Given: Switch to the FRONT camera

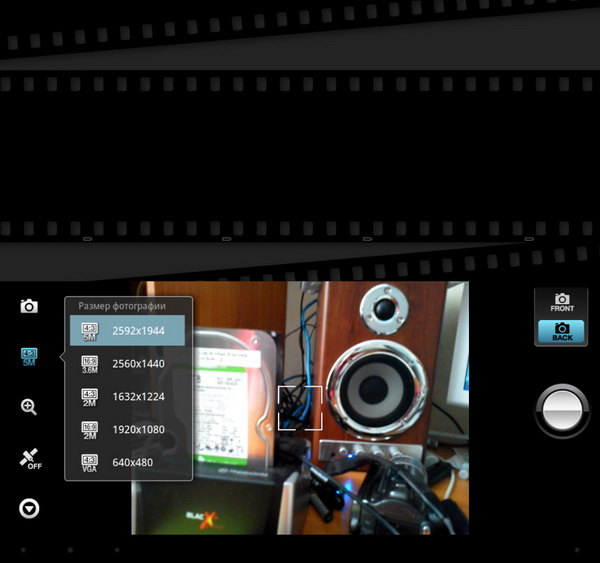Looking at the screenshot, I should click(561, 303).
